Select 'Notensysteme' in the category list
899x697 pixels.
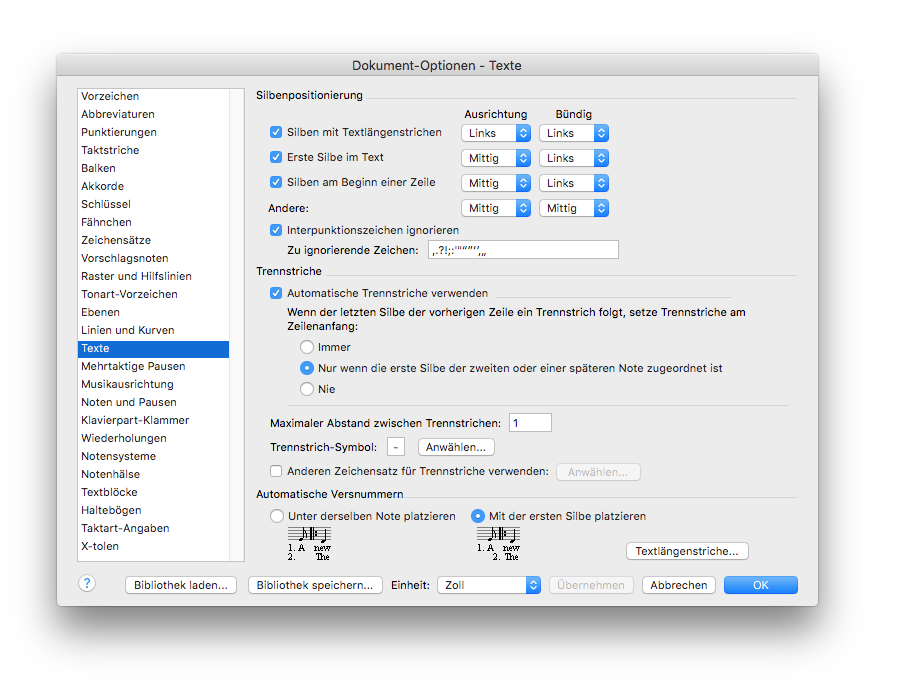[153, 456]
